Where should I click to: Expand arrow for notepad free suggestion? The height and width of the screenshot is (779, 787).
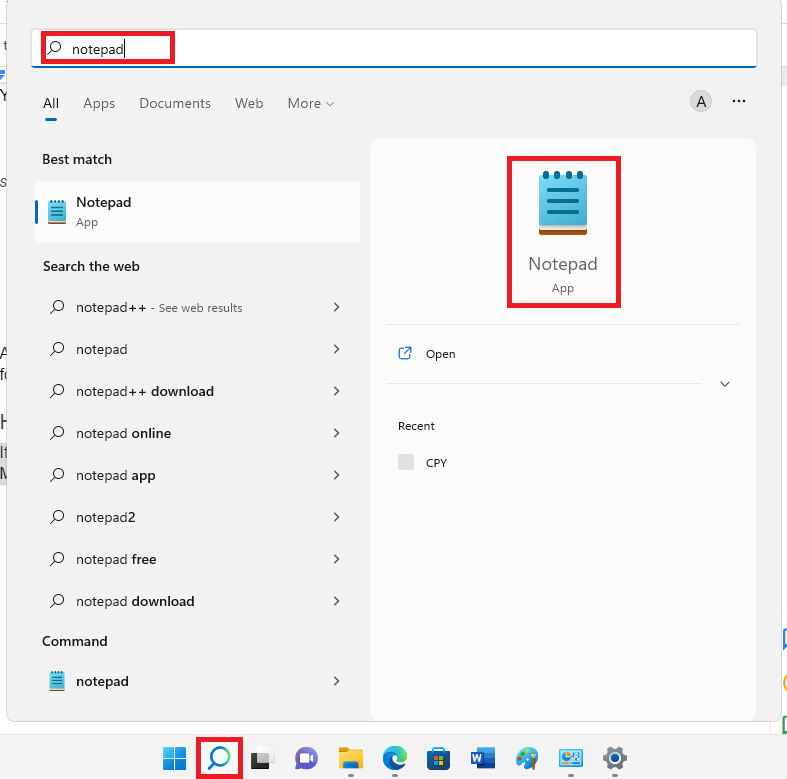[x=336, y=559]
